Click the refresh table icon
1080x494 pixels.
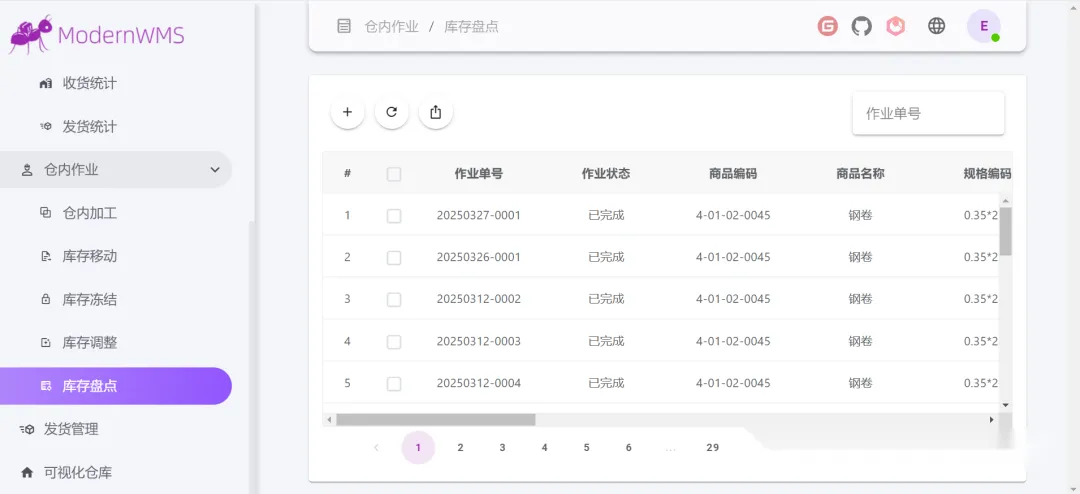tap(392, 112)
